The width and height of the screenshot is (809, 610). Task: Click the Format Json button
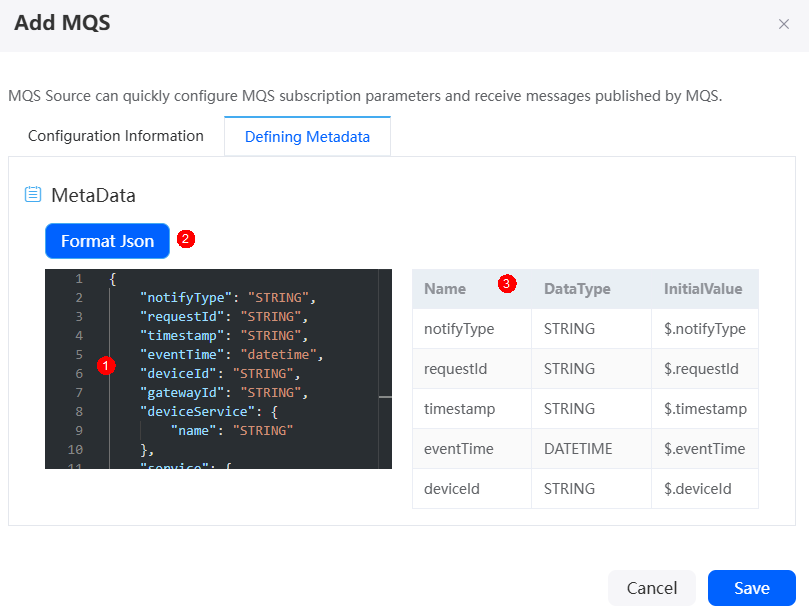107,241
